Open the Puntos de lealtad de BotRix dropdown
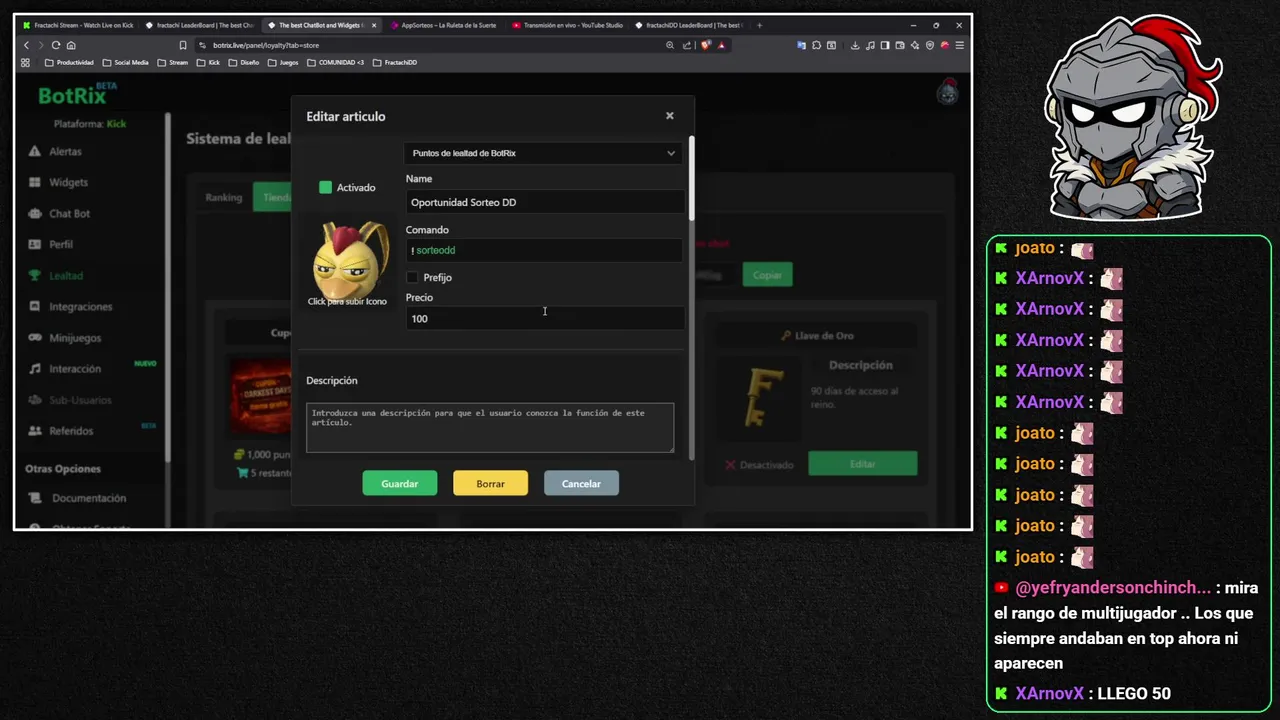The width and height of the screenshot is (1280, 720). click(x=543, y=153)
